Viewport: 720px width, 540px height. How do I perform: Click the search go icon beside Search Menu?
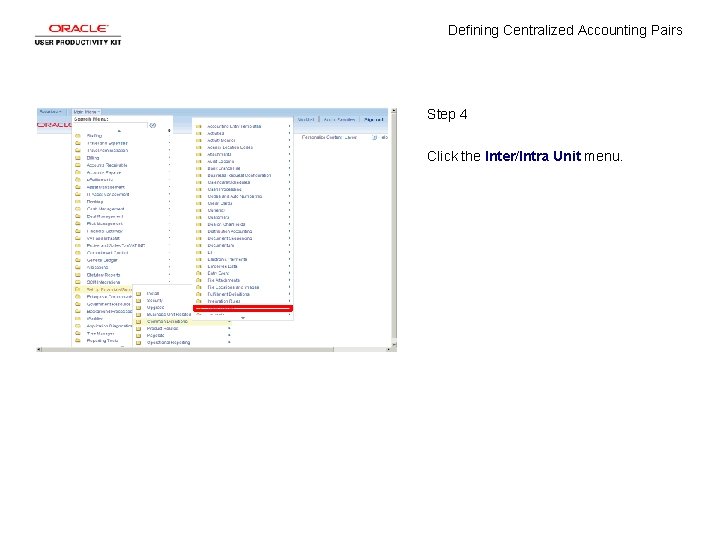(x=153, y=125)
